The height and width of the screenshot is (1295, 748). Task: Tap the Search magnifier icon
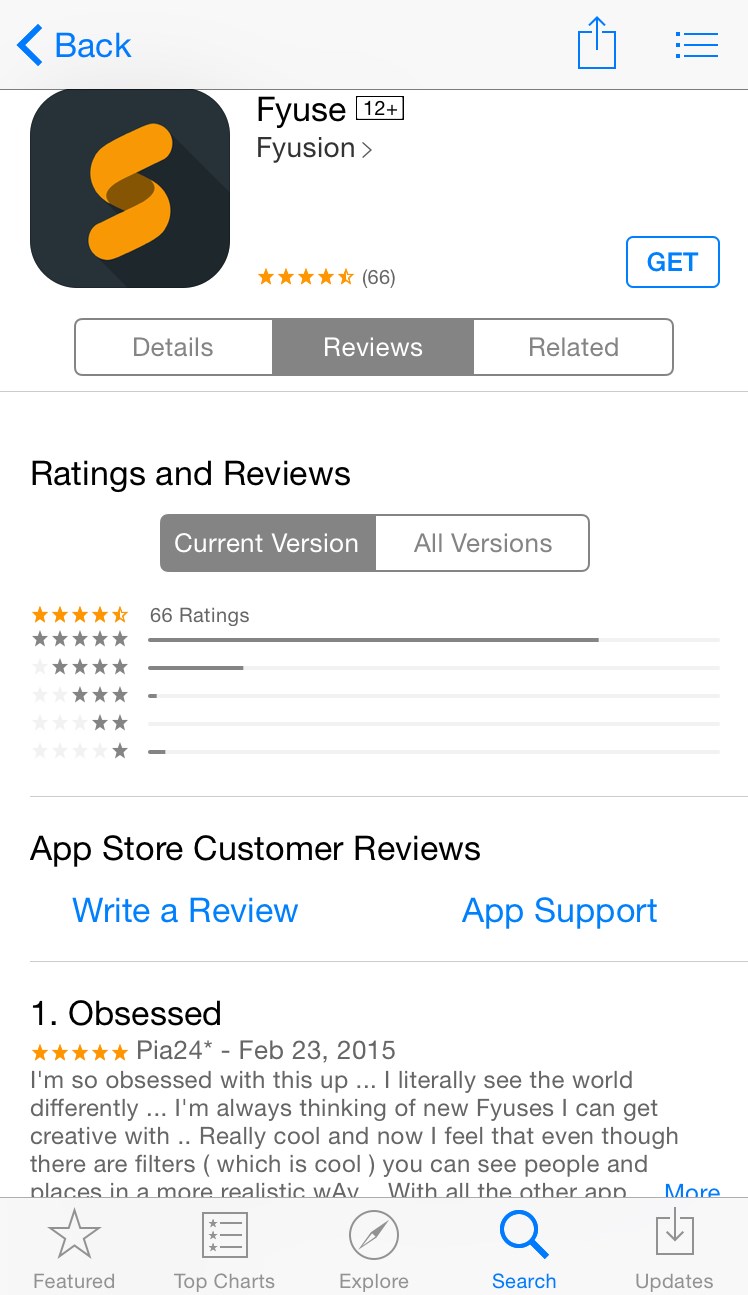(524, 1236)
